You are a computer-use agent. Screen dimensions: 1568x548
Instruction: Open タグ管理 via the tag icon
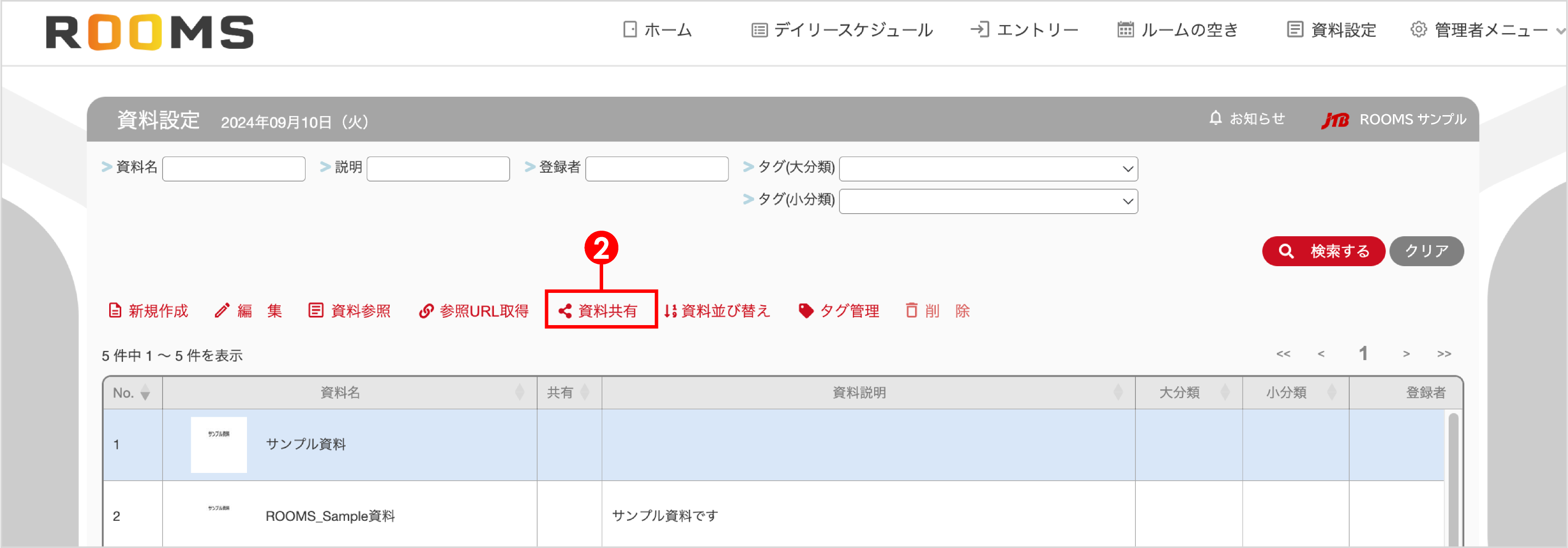click(x=807, y=310)
